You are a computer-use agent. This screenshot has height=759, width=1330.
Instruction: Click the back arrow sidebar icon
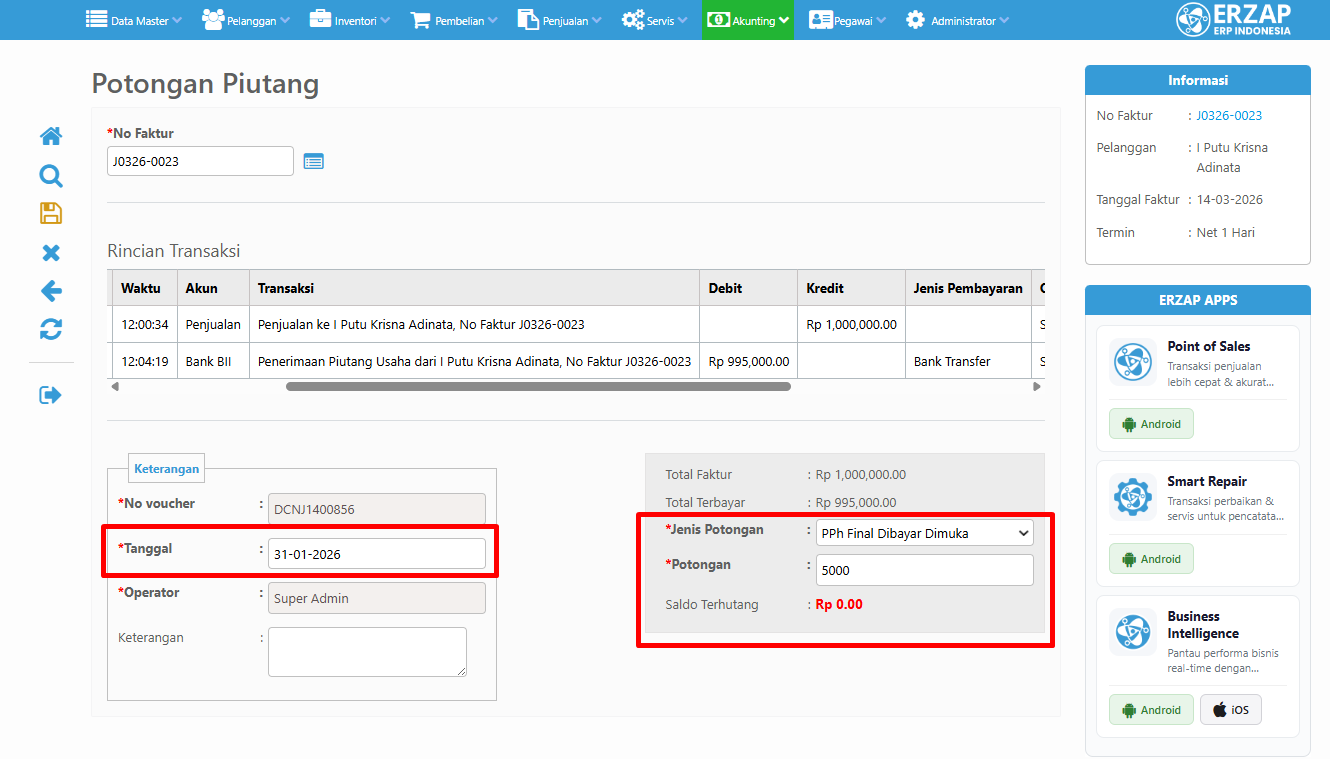click(x=51, y=291)
